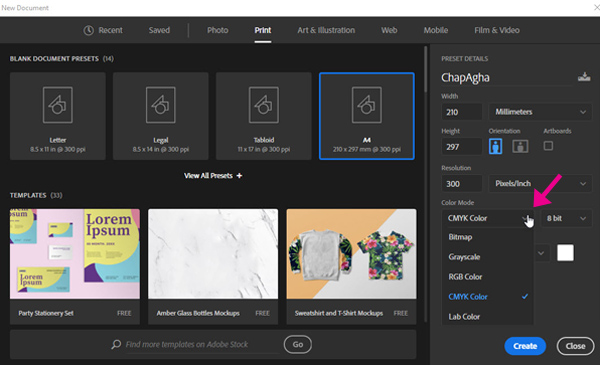Choose RGB Color from color mode list
Screen dimensions: 600x365
pyautogui.click(x=488, y=277)
